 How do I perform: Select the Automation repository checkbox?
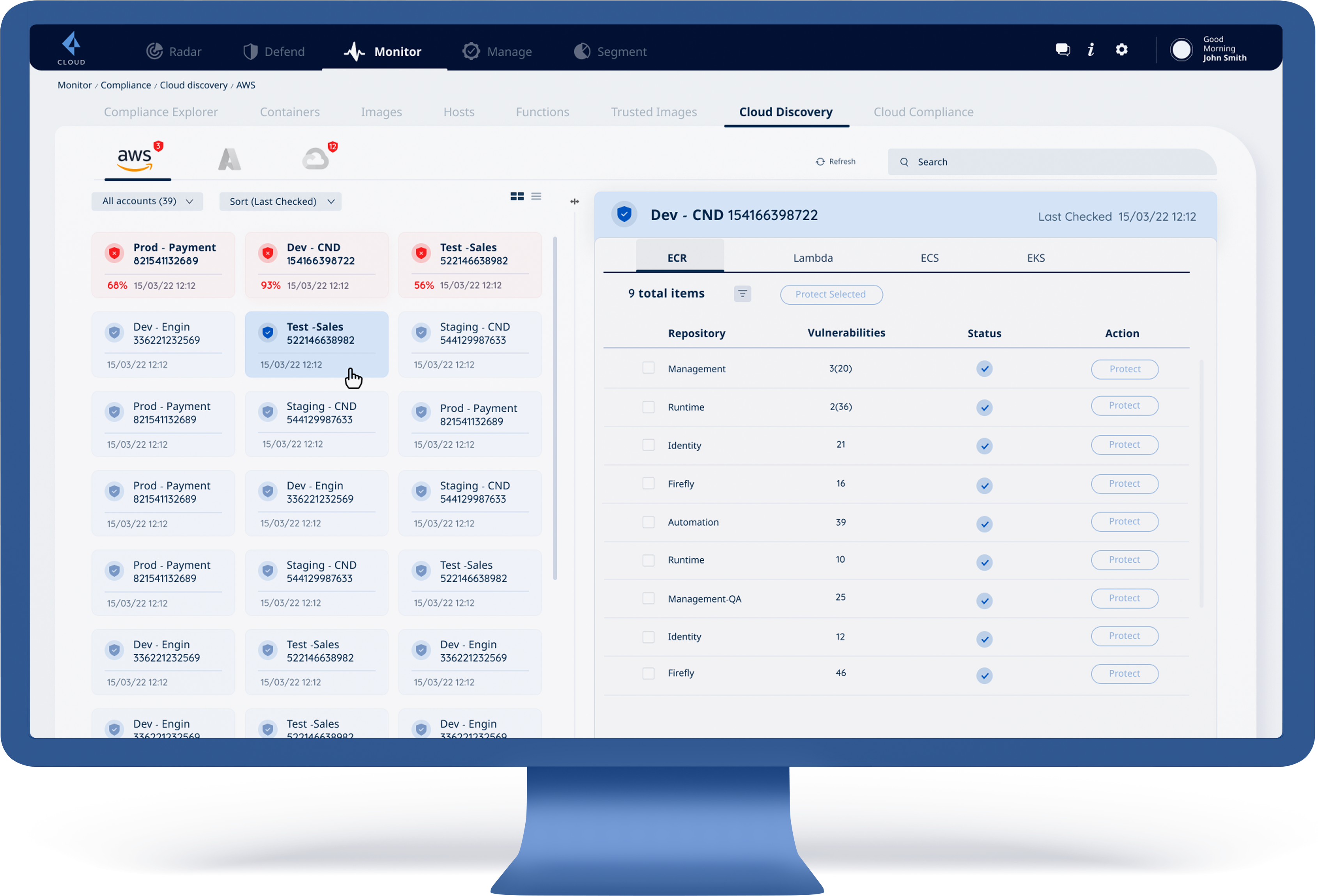[648, 522]
